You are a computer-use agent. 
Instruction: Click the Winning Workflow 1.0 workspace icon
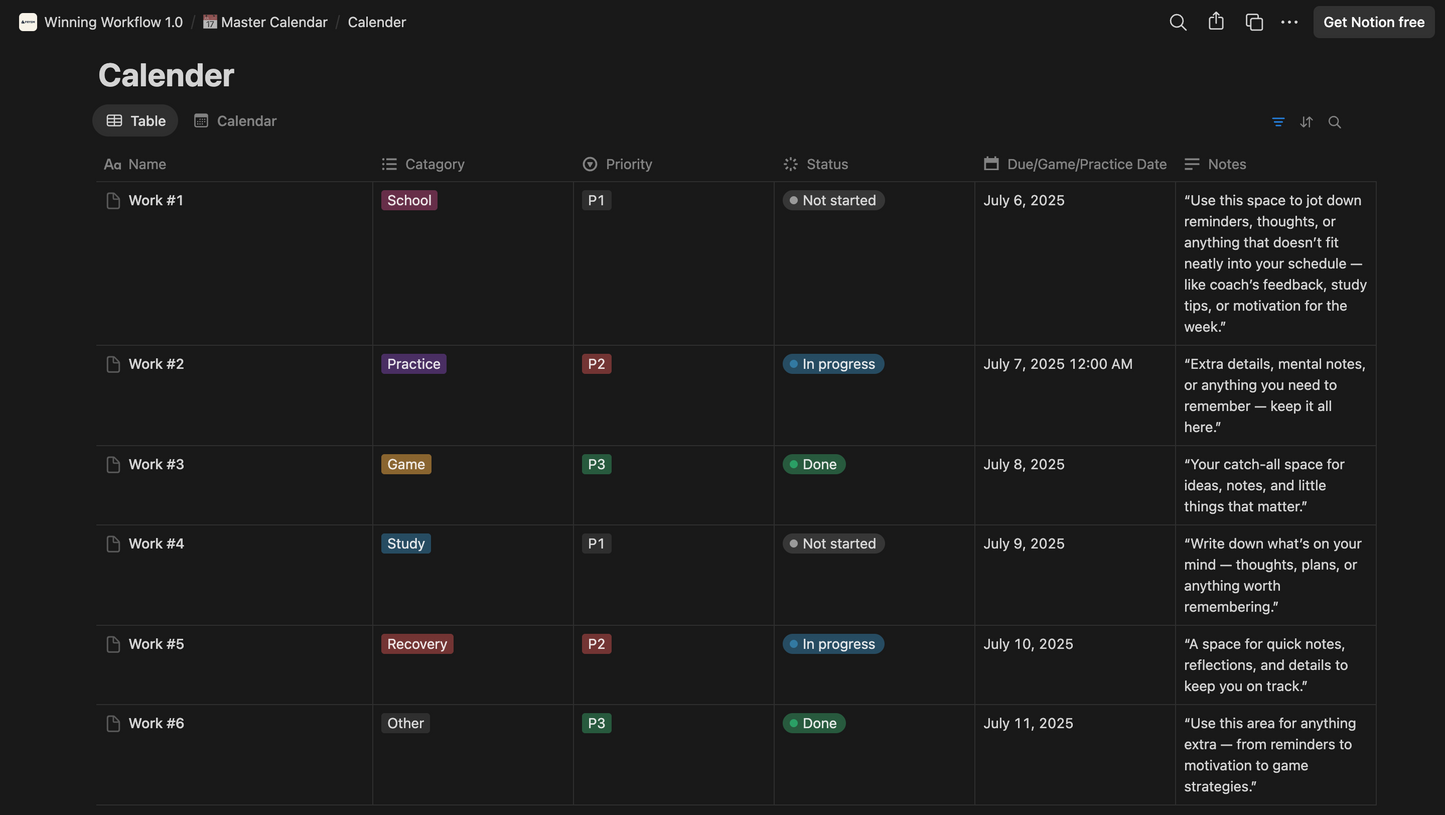[x=28, y=22]
